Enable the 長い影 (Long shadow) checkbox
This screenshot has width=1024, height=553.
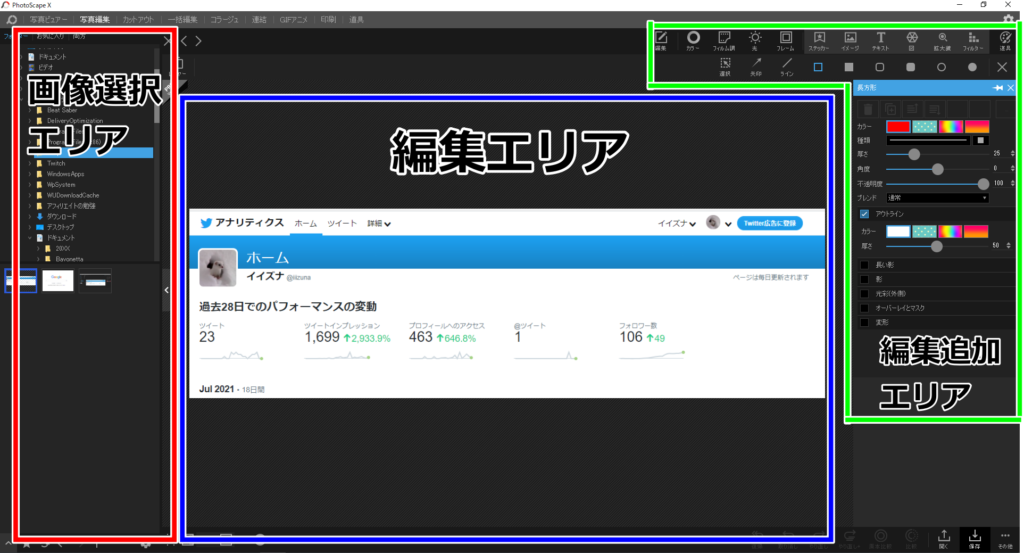(x=864, y=264)
